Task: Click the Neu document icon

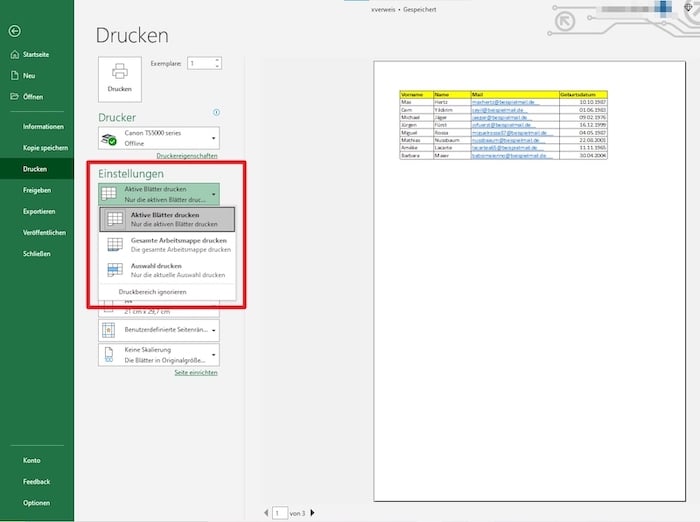Action: (13, 76)
